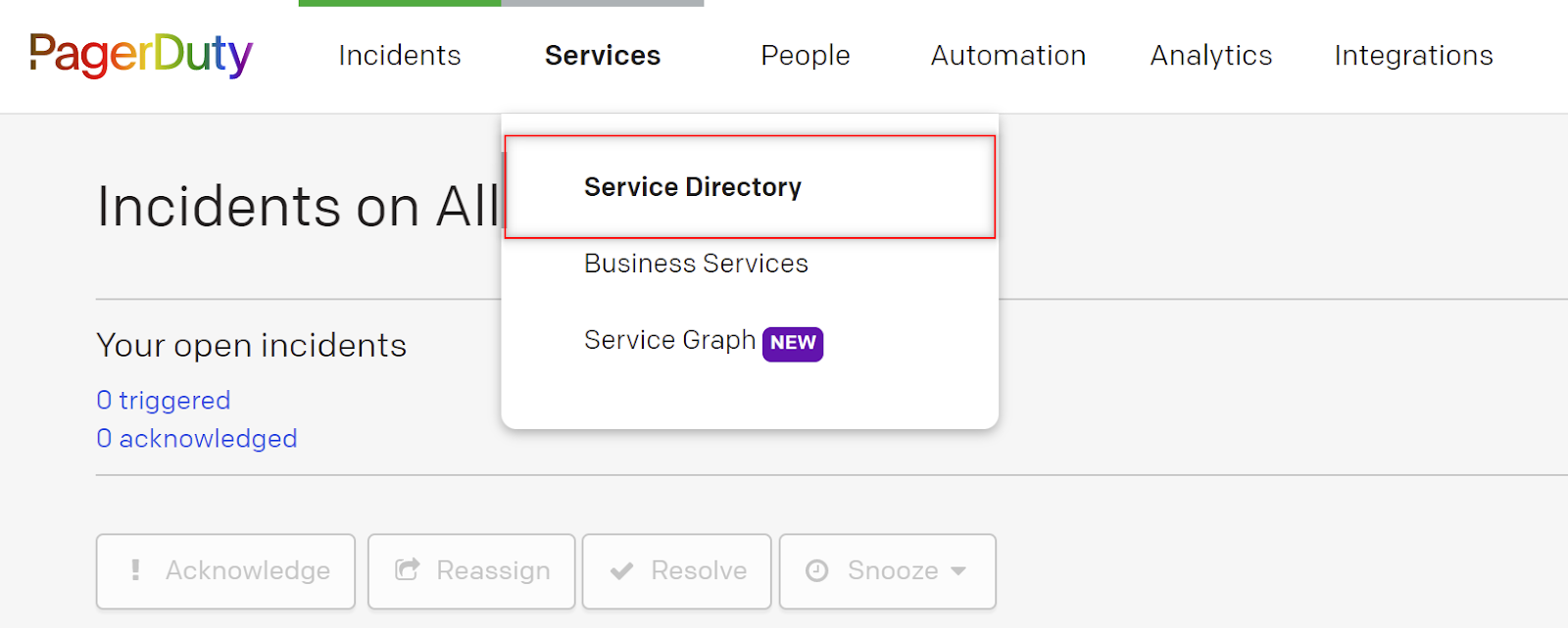Click the Reassign button
This screenshot has height=628, width=1568.
(470, 571)
